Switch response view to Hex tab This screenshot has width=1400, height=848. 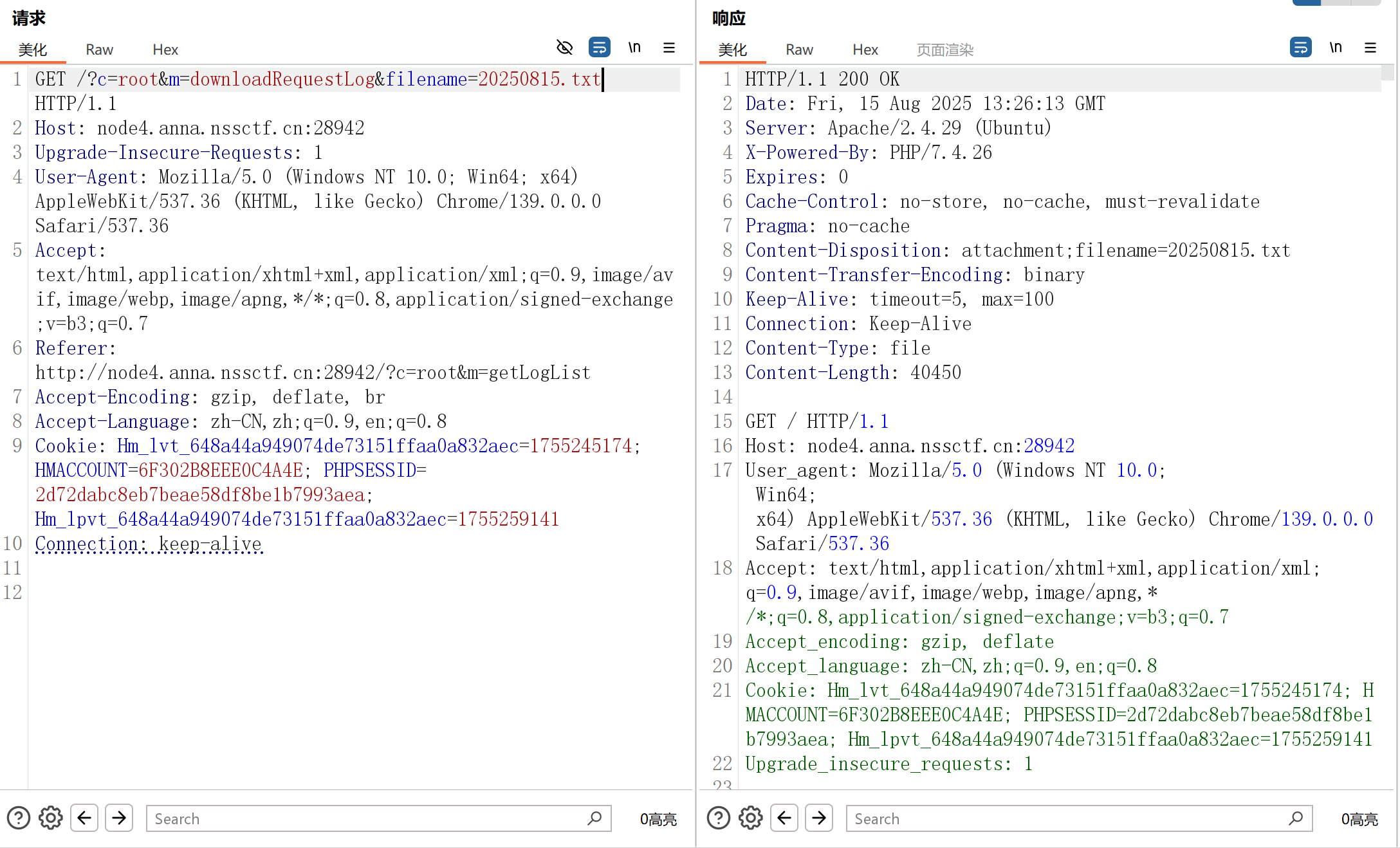(x=865, y=50)
